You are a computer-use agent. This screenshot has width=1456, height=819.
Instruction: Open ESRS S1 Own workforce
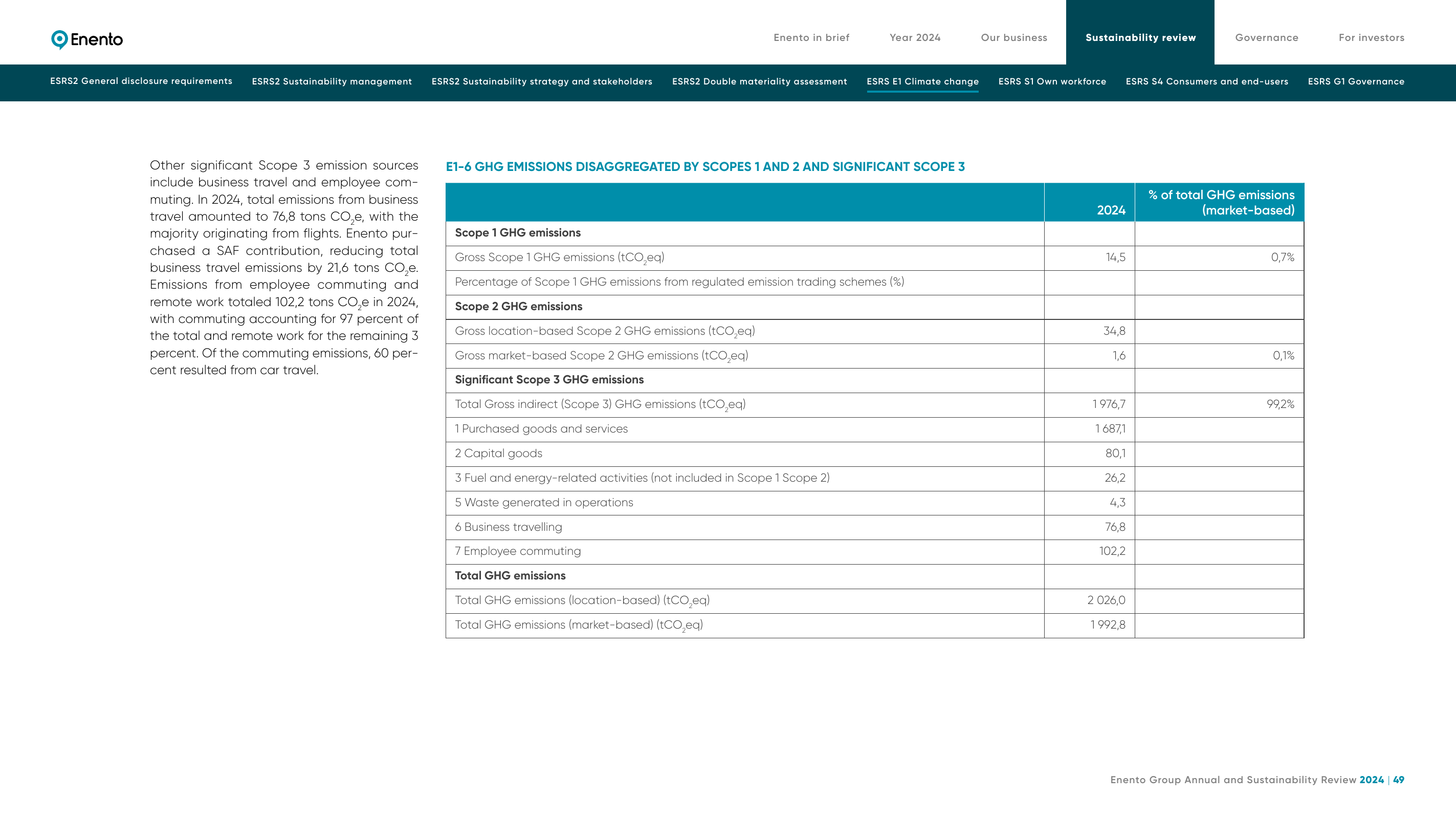[1052, 81]
